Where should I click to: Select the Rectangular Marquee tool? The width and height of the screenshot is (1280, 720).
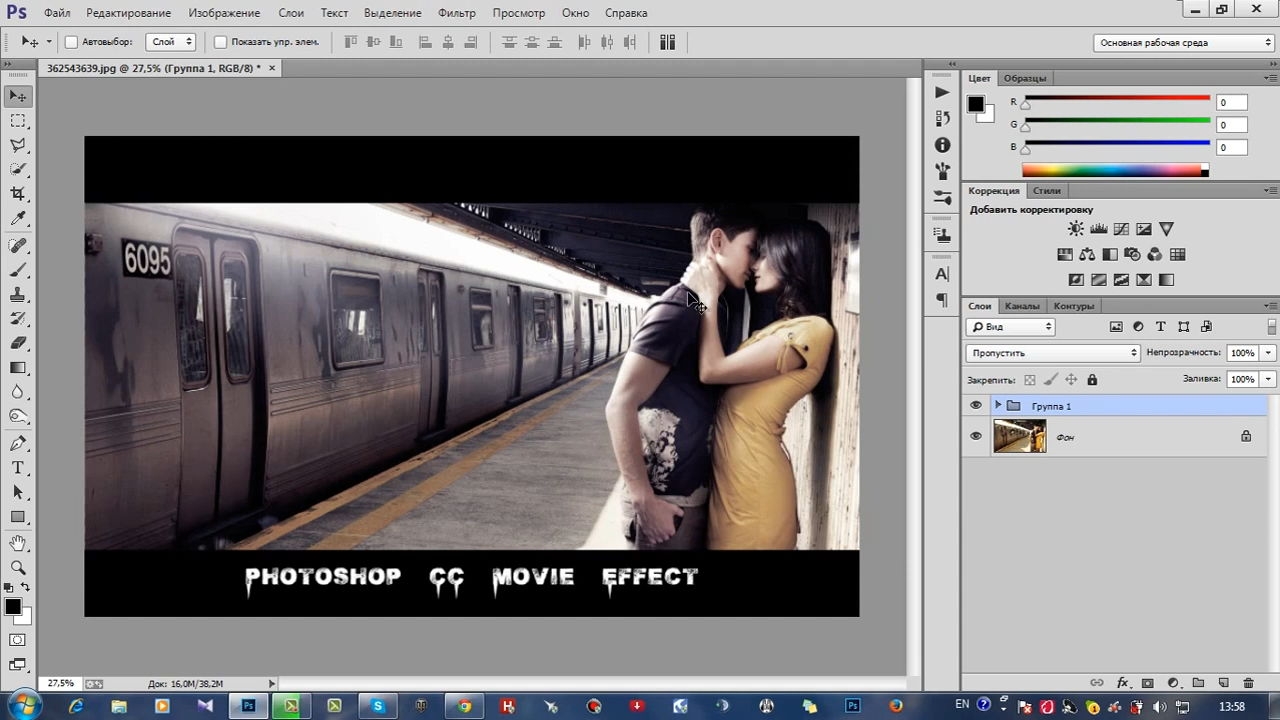18,121
